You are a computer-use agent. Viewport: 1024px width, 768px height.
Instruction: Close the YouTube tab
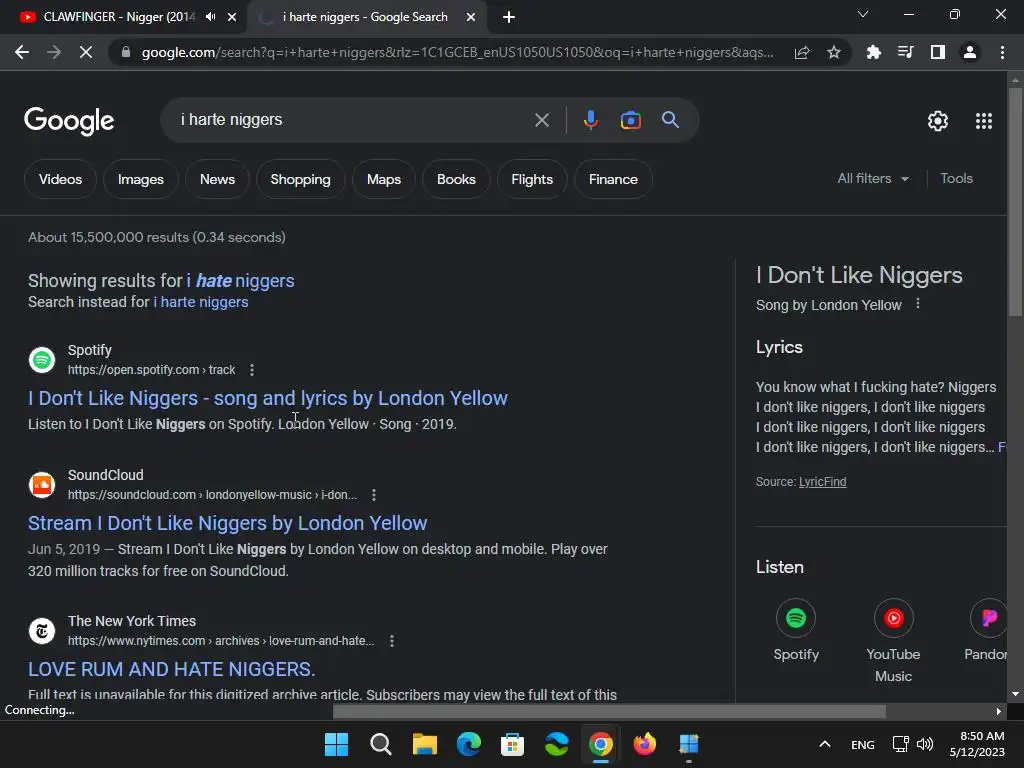coord(232,17)
